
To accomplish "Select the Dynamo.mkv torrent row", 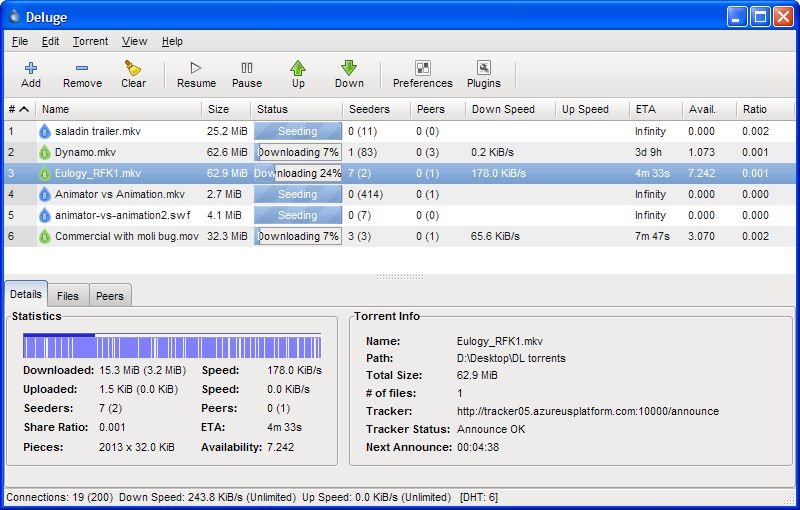I will [85, 152].
